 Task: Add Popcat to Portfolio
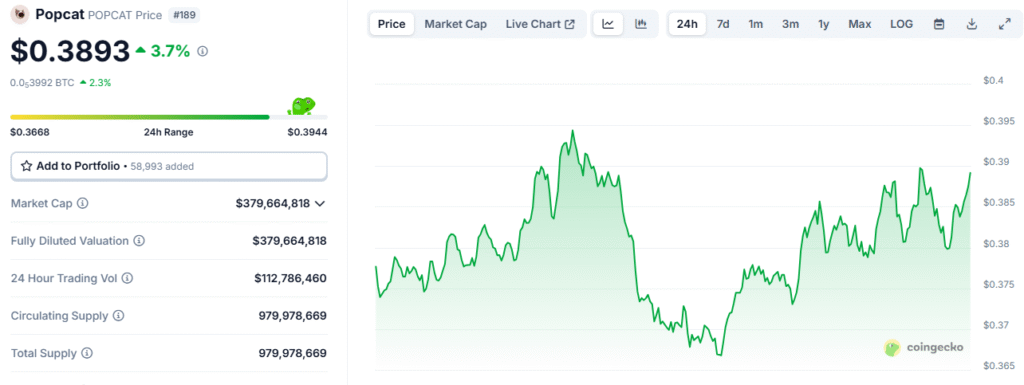(x=168, y=166)
